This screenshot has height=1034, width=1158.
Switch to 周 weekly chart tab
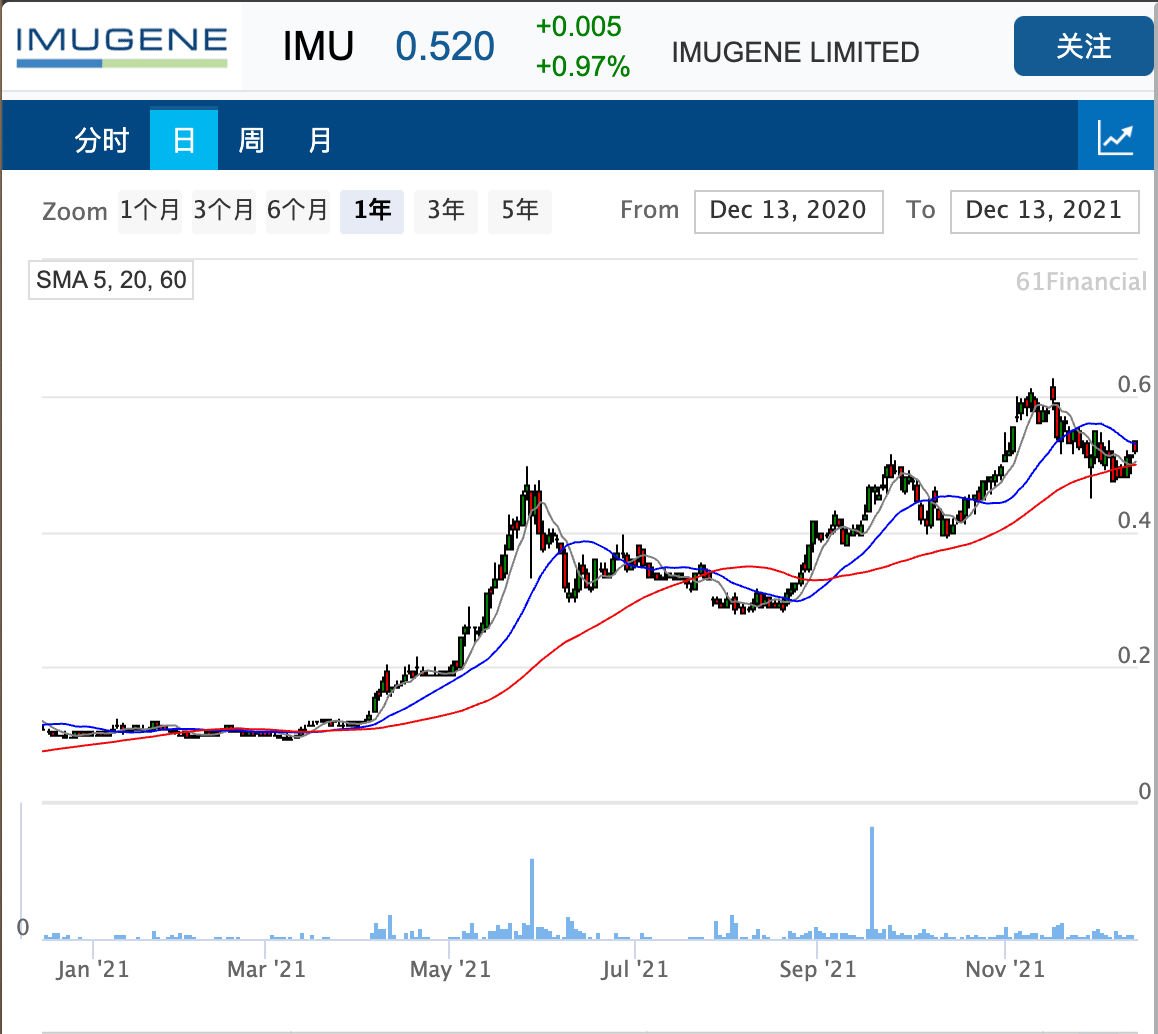coord(251,140)
